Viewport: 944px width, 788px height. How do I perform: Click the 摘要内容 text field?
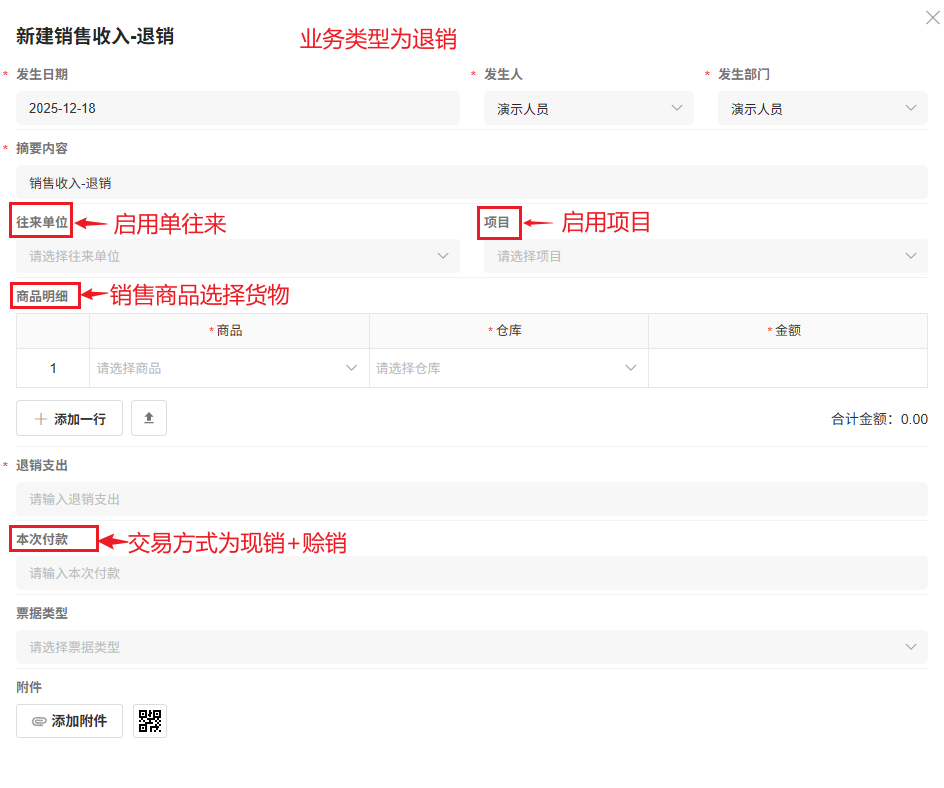tap(472, 183)
